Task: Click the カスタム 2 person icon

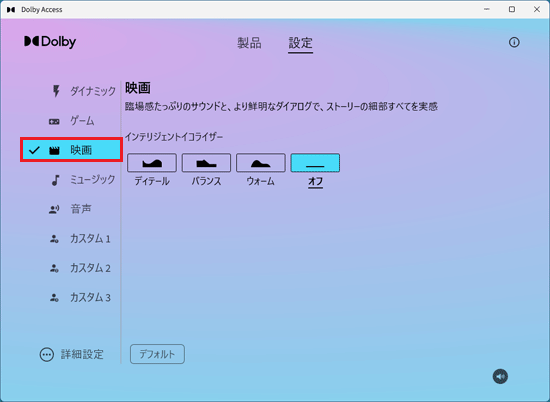Action: point(54,268)
